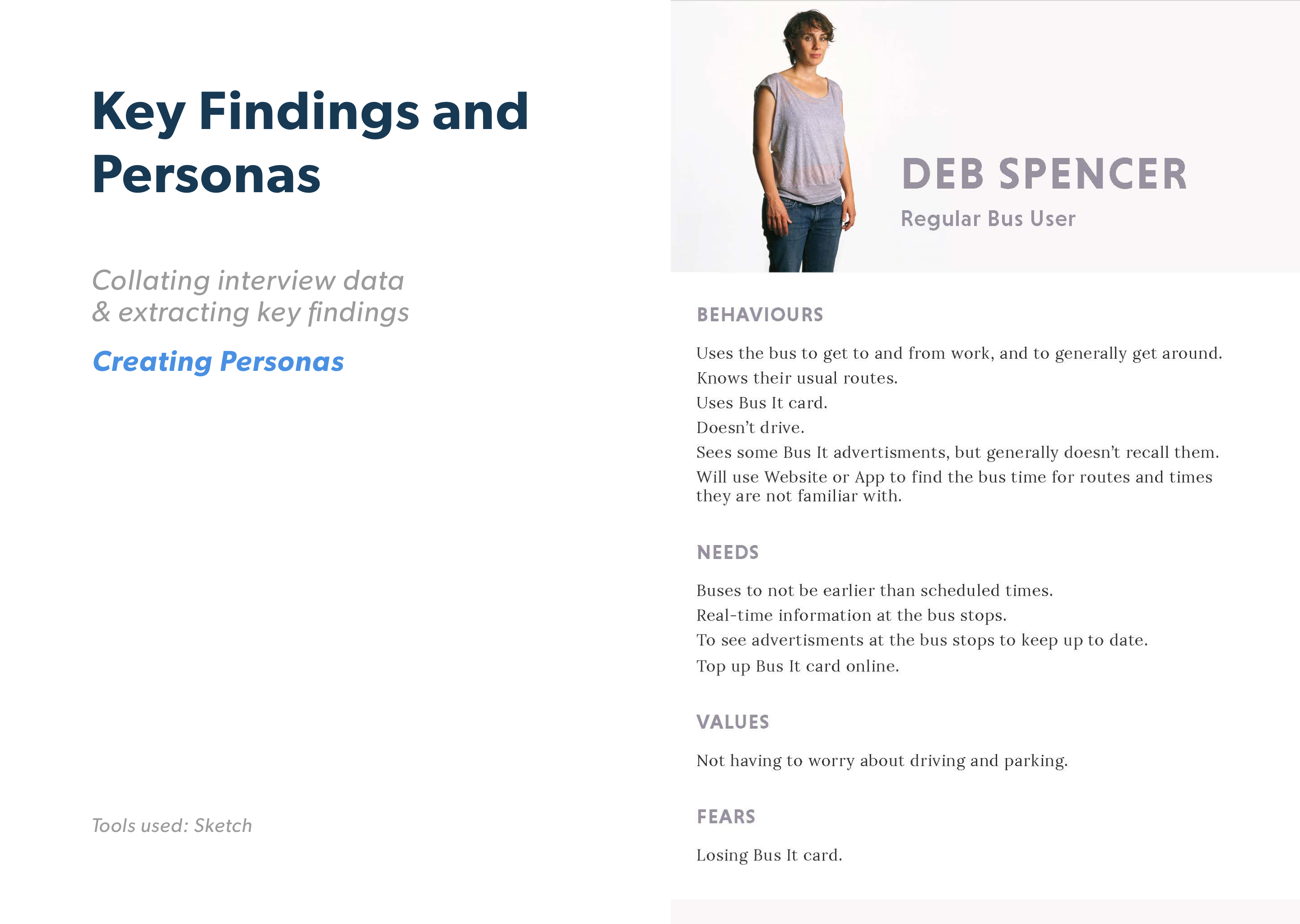The image size is (1300, 924).
Task: Open the blue "Creating Personas" link
Action: 218,362
